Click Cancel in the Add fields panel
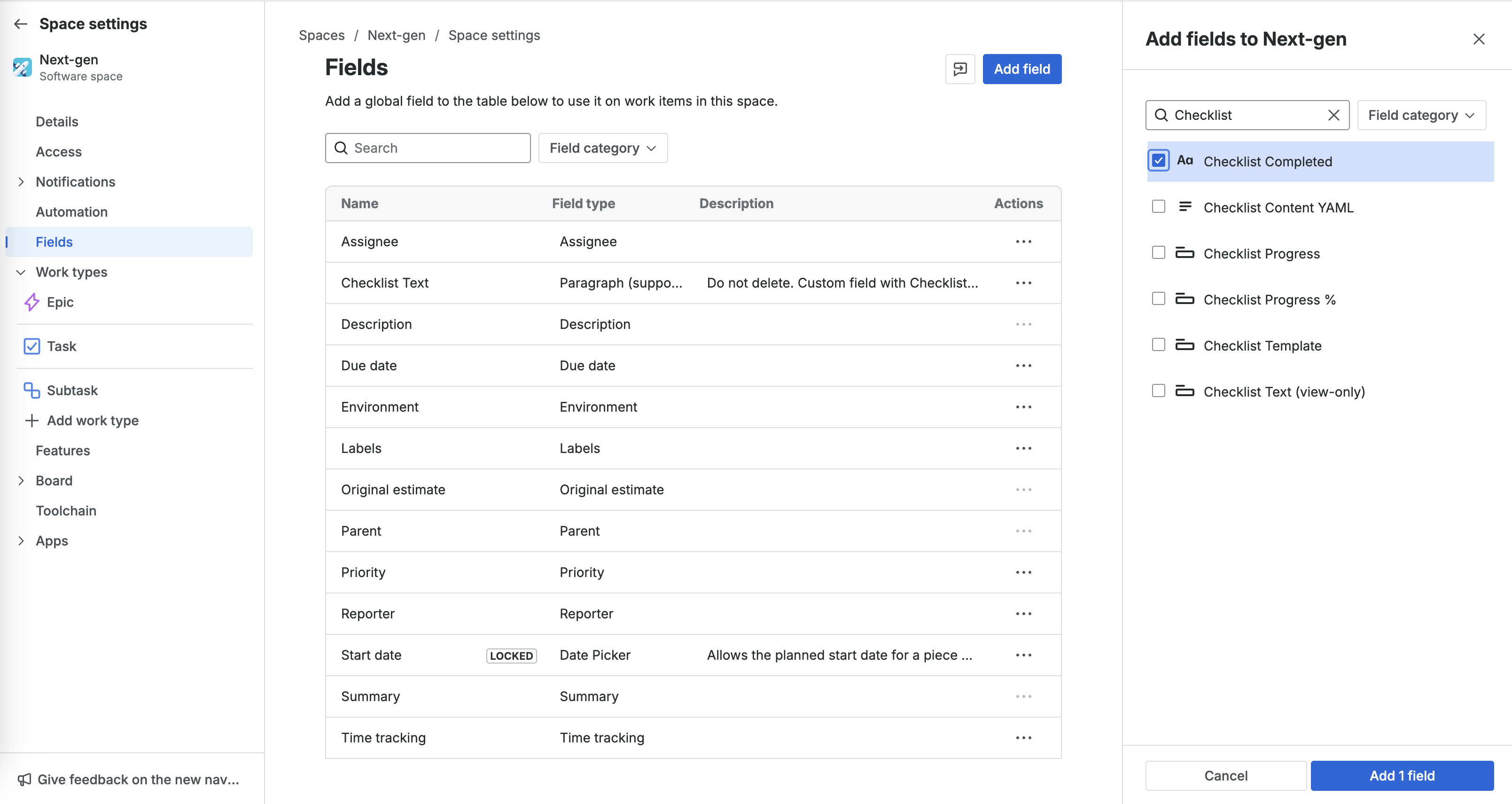1512x804 pixels. pos(1225,775)
